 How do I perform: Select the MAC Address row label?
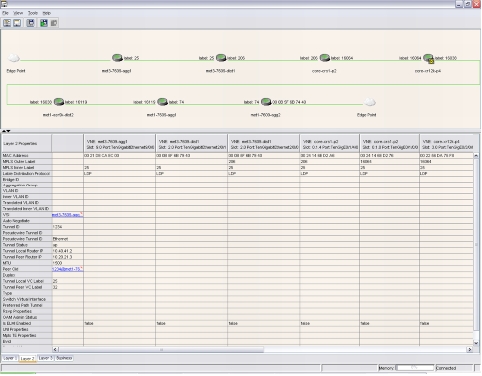[26, 156]
